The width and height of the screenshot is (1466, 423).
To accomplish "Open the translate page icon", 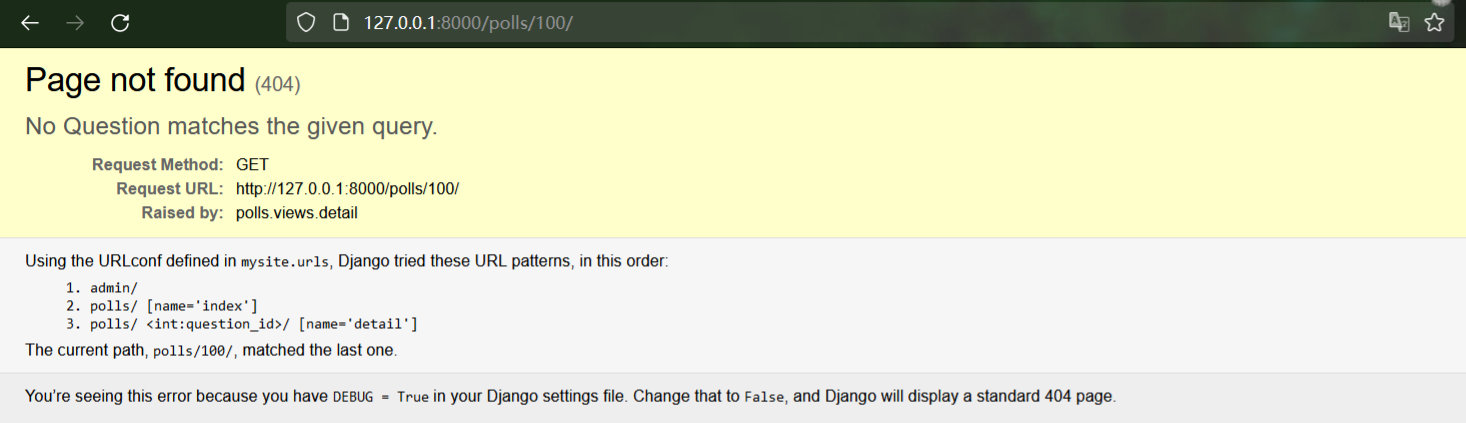I will (1399, 22).
